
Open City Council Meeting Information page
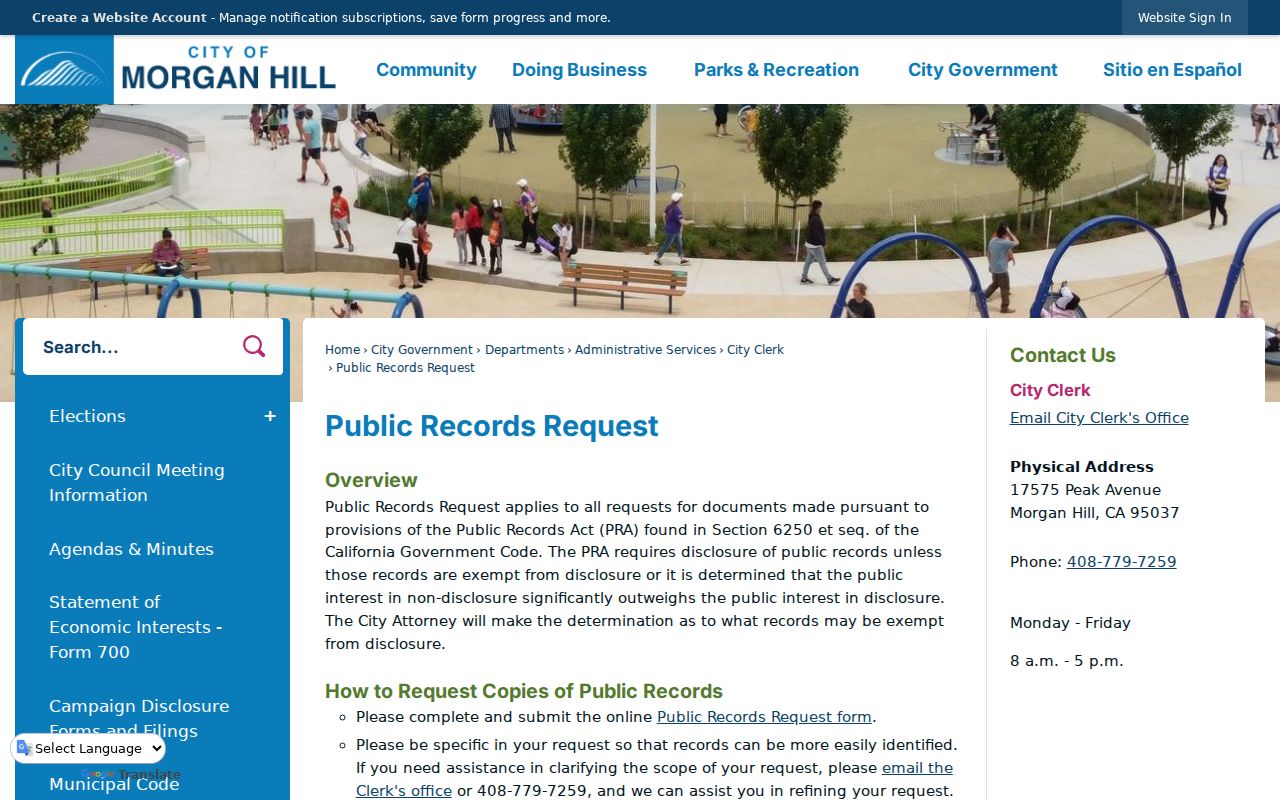pyautogui.click(x=137, y=482)
